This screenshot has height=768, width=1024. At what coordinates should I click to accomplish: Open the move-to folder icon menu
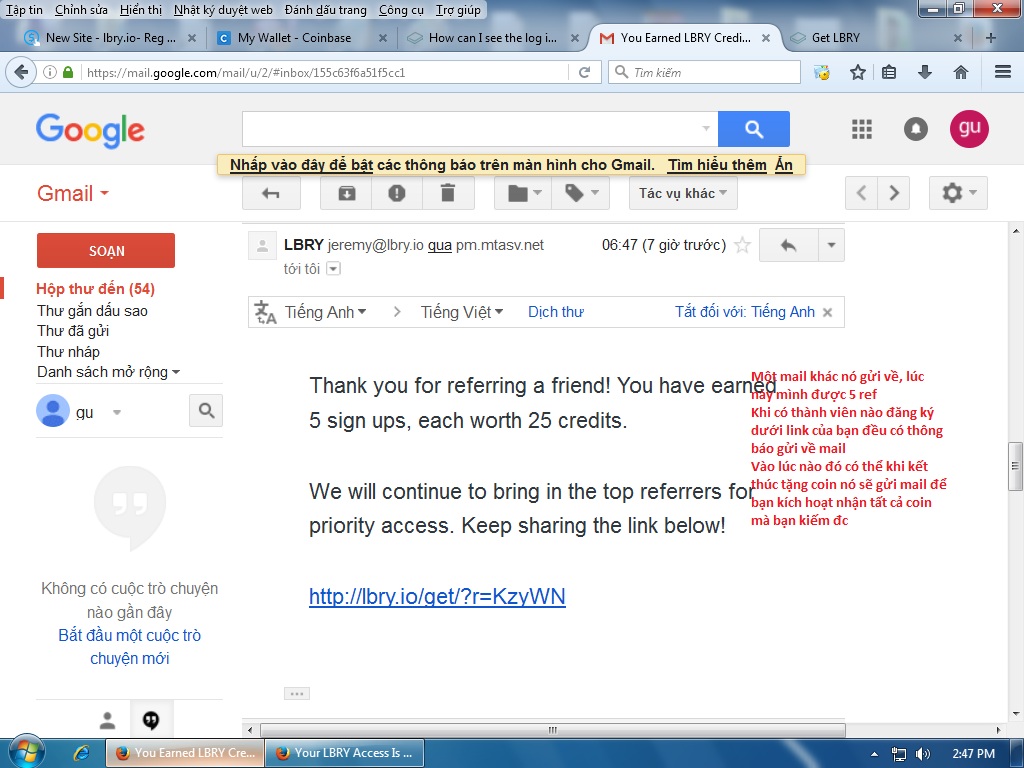pyautogui.click(x=524, y=193)
